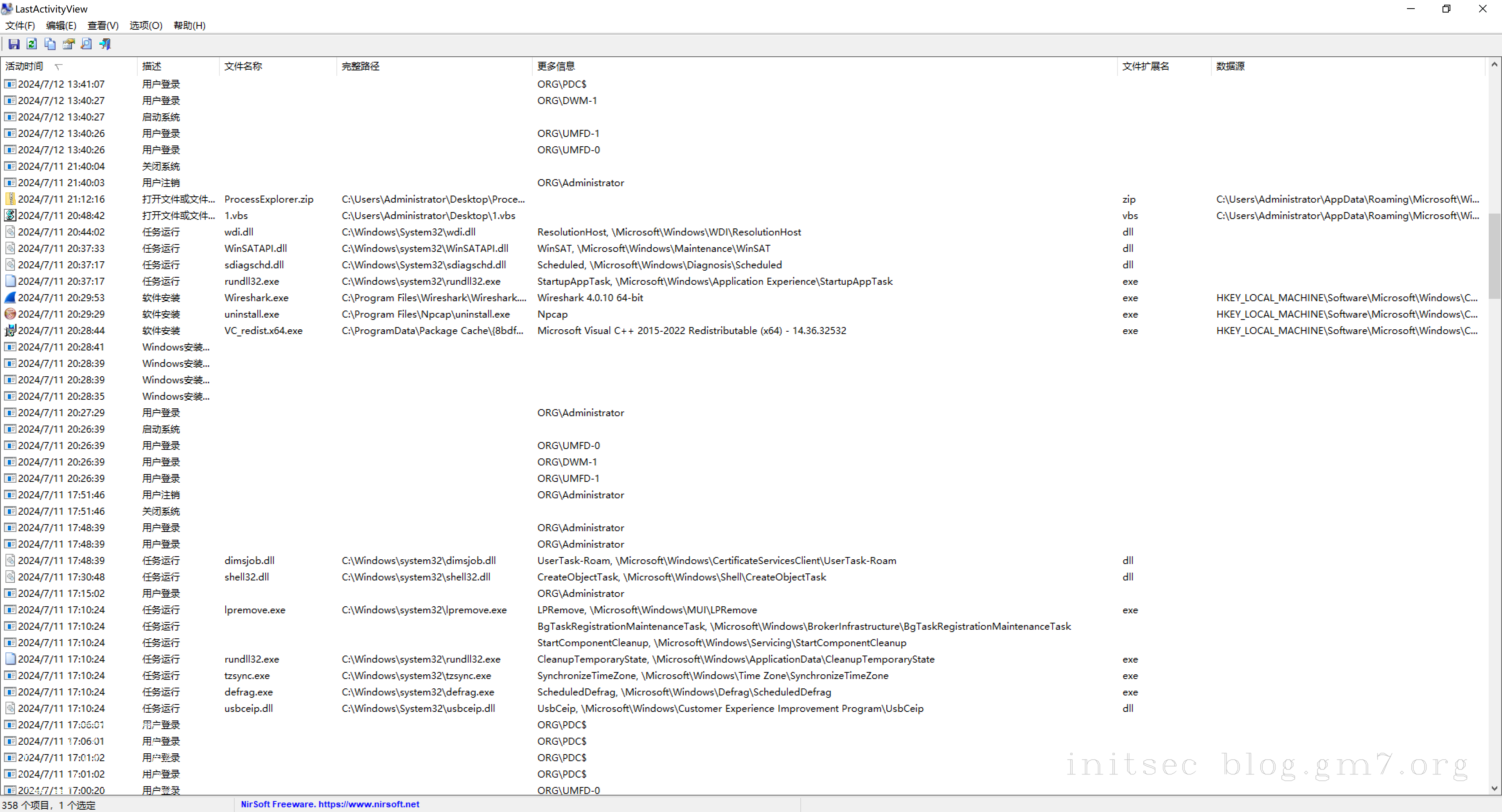
Task: Open the 查看(V) menu
Action: (102, 25)
